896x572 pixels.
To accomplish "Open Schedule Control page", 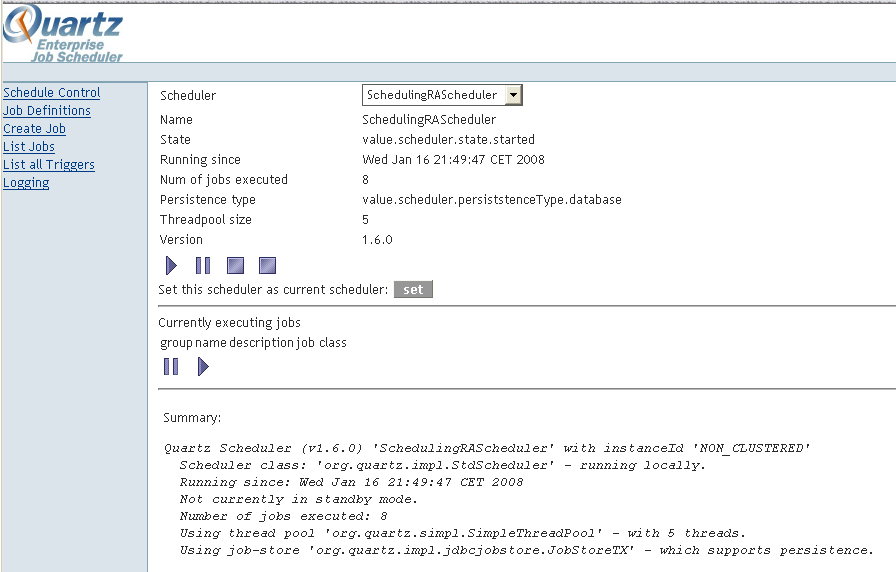I will (x=52, y=93).
